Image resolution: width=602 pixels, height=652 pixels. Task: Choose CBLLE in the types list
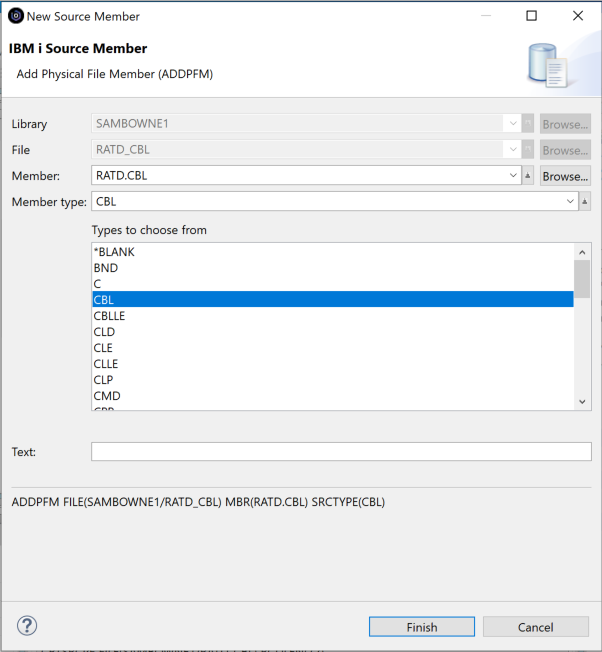(108, 316)
